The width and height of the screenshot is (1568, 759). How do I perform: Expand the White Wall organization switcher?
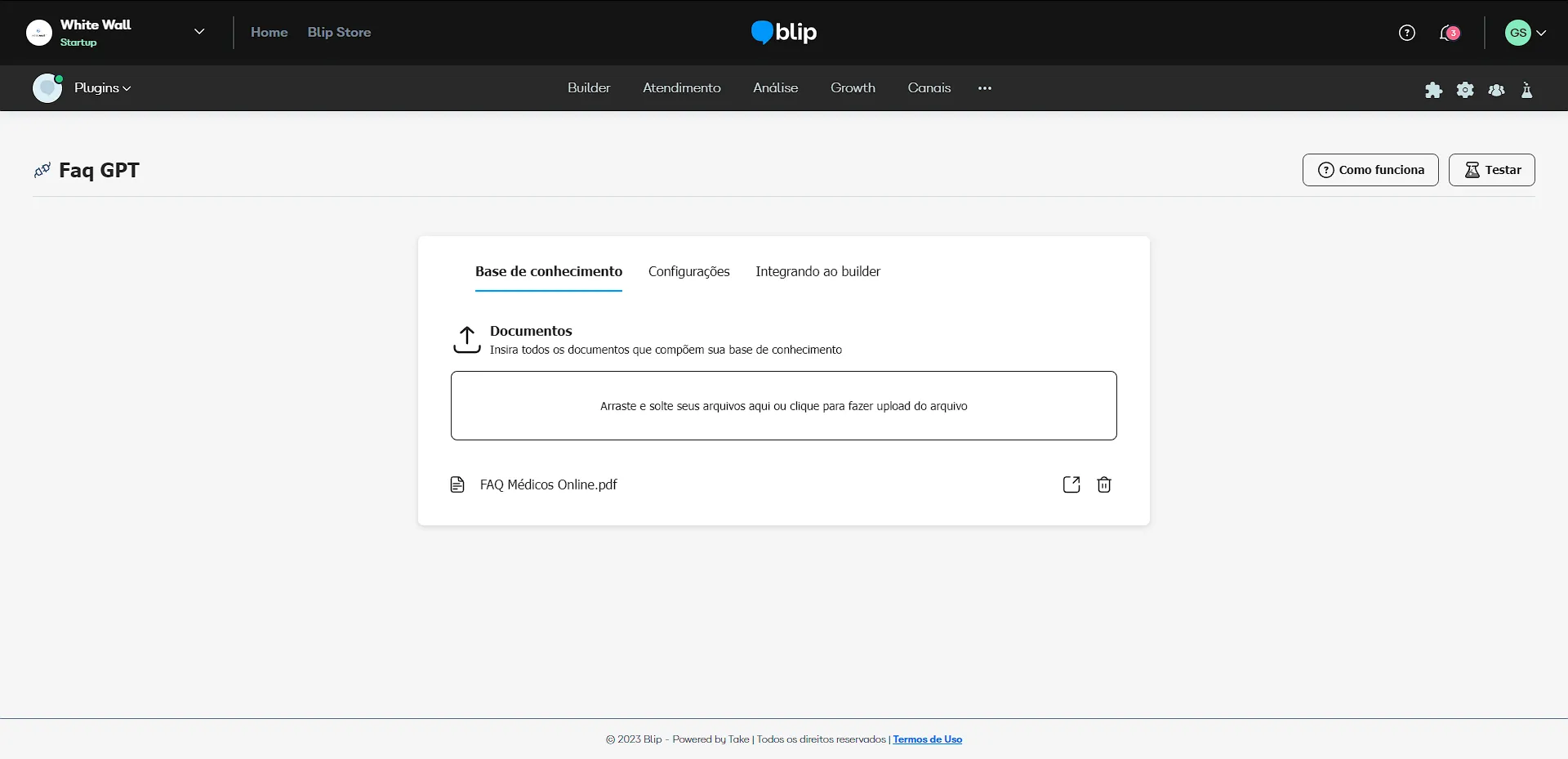tap(199, 32)
